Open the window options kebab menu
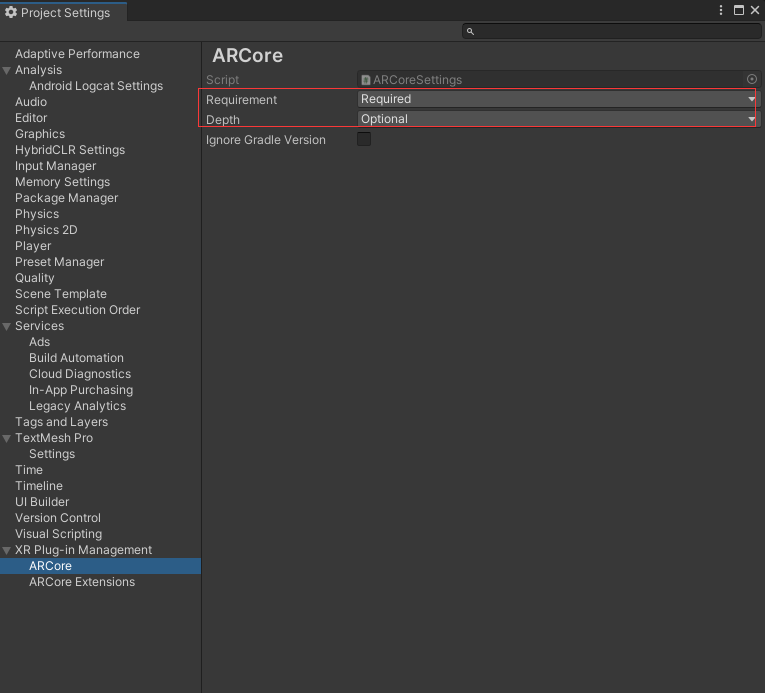Image resolution: width=765 pixels, height=693 pixels. 721,10
